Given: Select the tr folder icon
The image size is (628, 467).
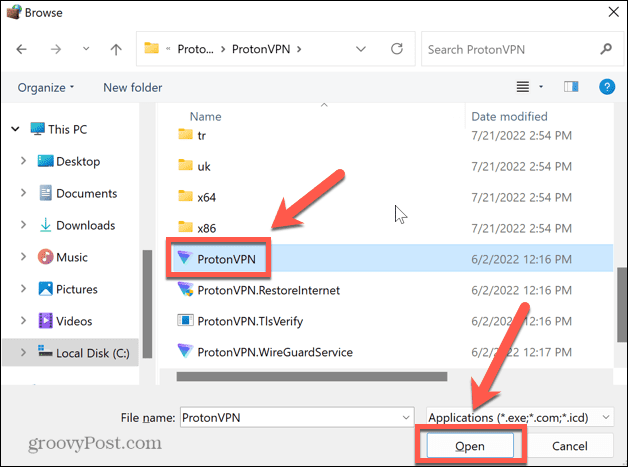Looking at the screenshot, I should 185,134.
